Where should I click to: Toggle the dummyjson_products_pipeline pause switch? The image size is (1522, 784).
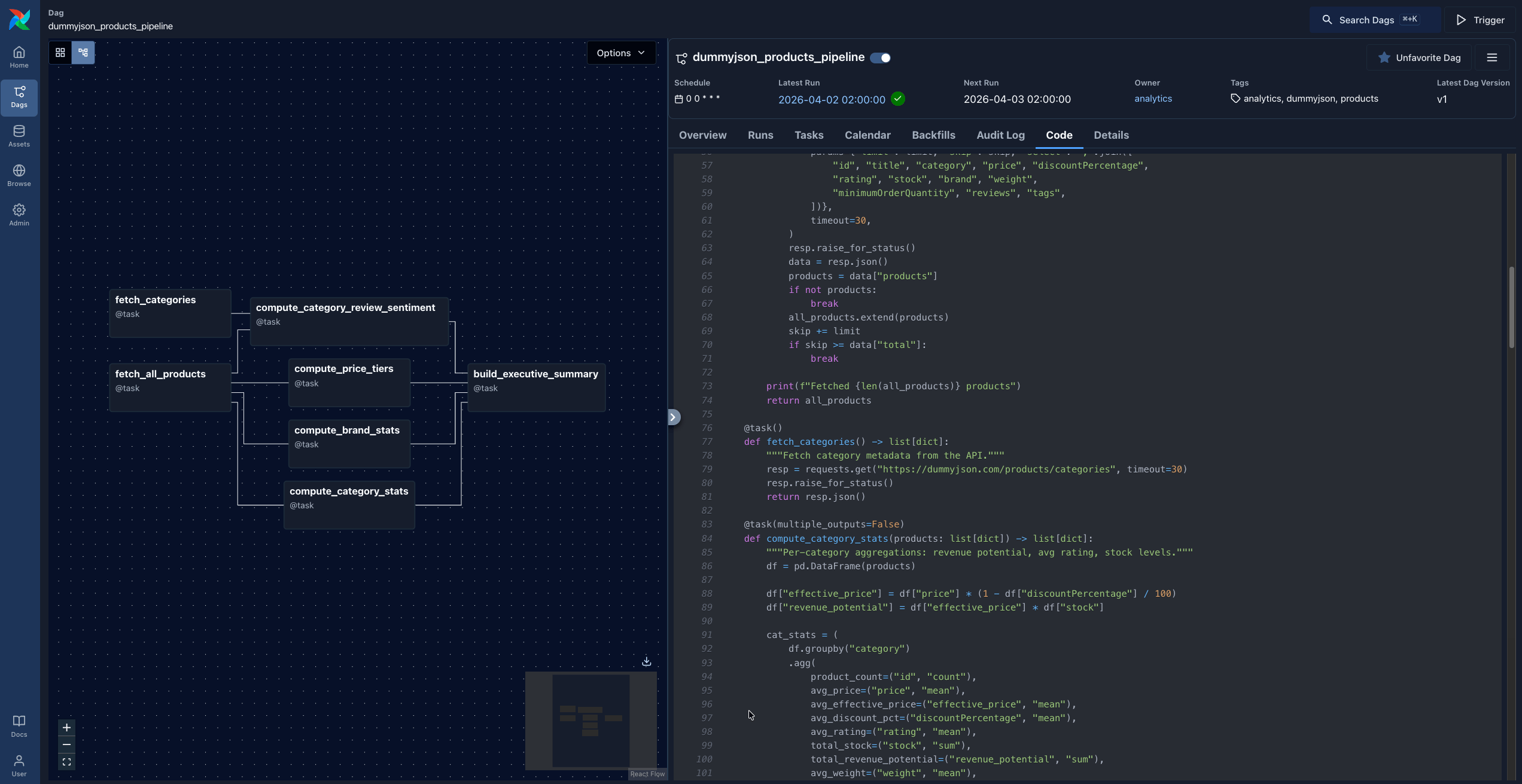880,58
